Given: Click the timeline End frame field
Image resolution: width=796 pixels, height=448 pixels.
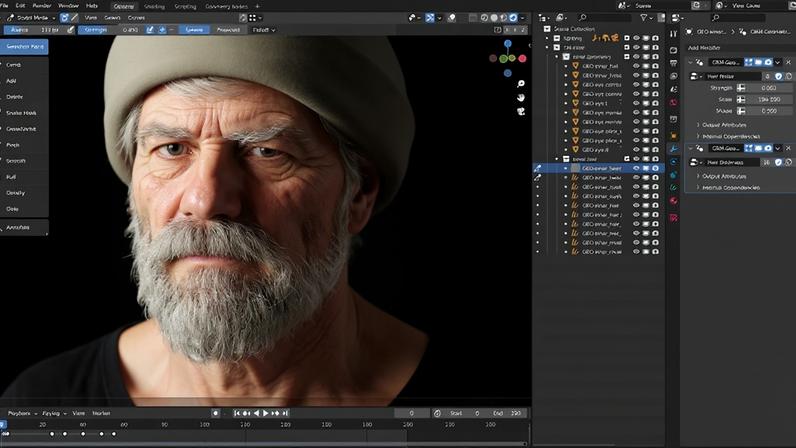Looking at the screenshot, I should pyautogui.click(x=507, y=413).
